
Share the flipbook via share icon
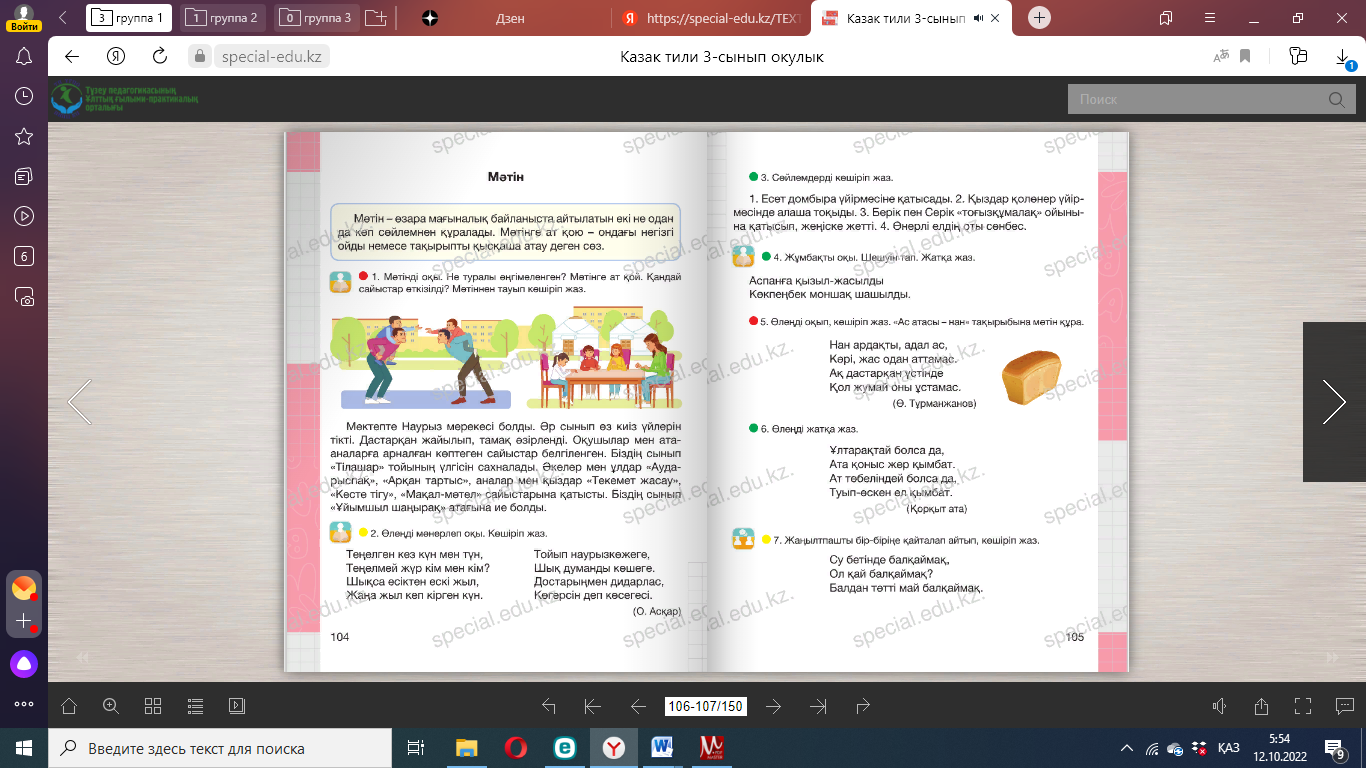pyautogui.click(x=1261, y=706)
